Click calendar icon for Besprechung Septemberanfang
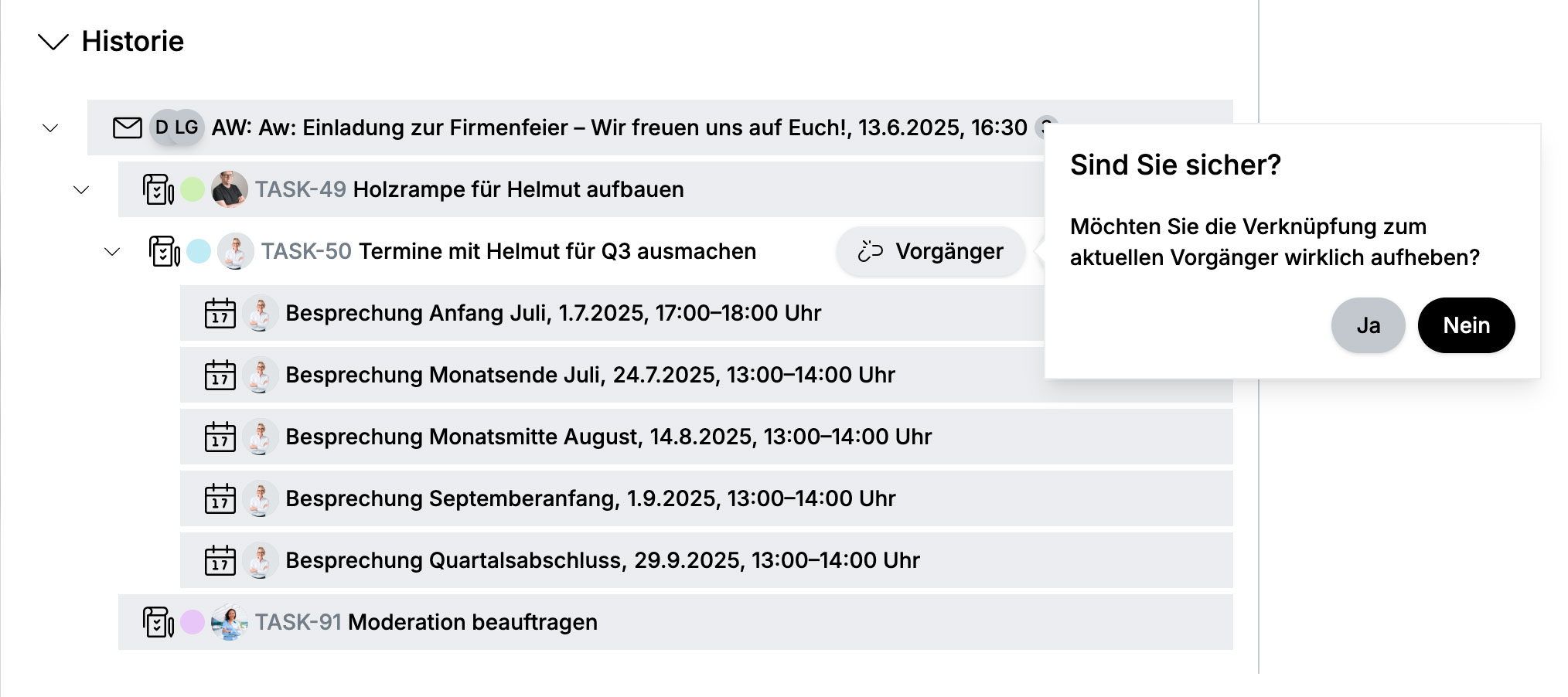Viewport: 1568px width, 697px height. [220, 498]
